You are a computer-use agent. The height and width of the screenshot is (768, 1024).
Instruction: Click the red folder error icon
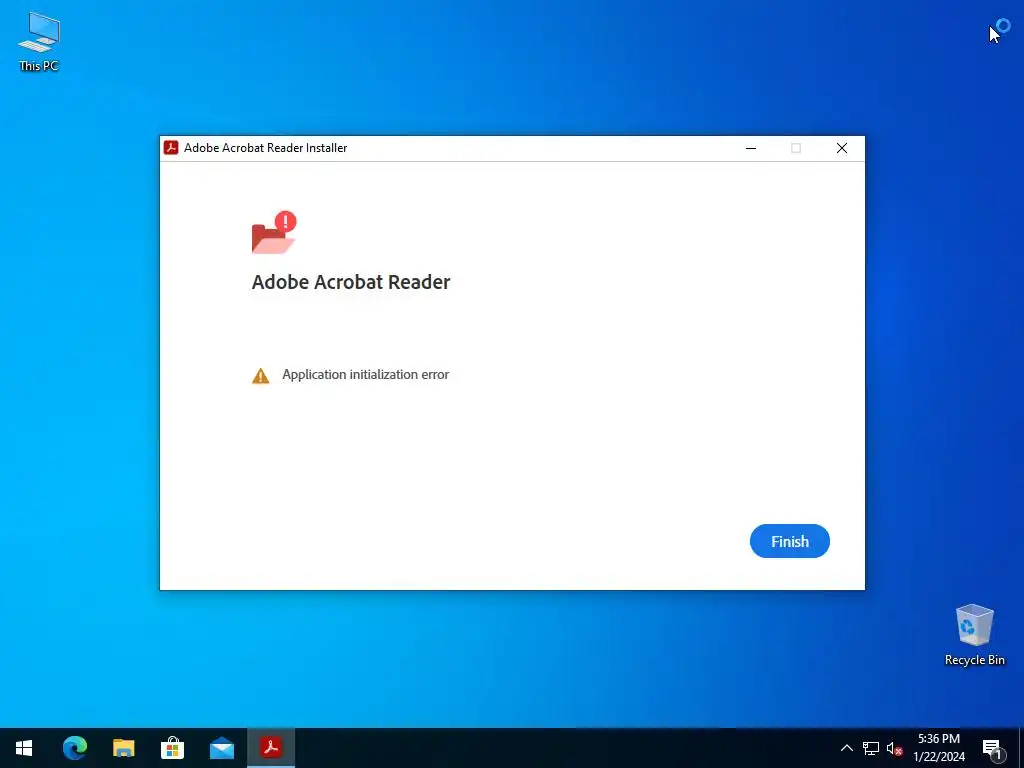(x=274, y=232)
